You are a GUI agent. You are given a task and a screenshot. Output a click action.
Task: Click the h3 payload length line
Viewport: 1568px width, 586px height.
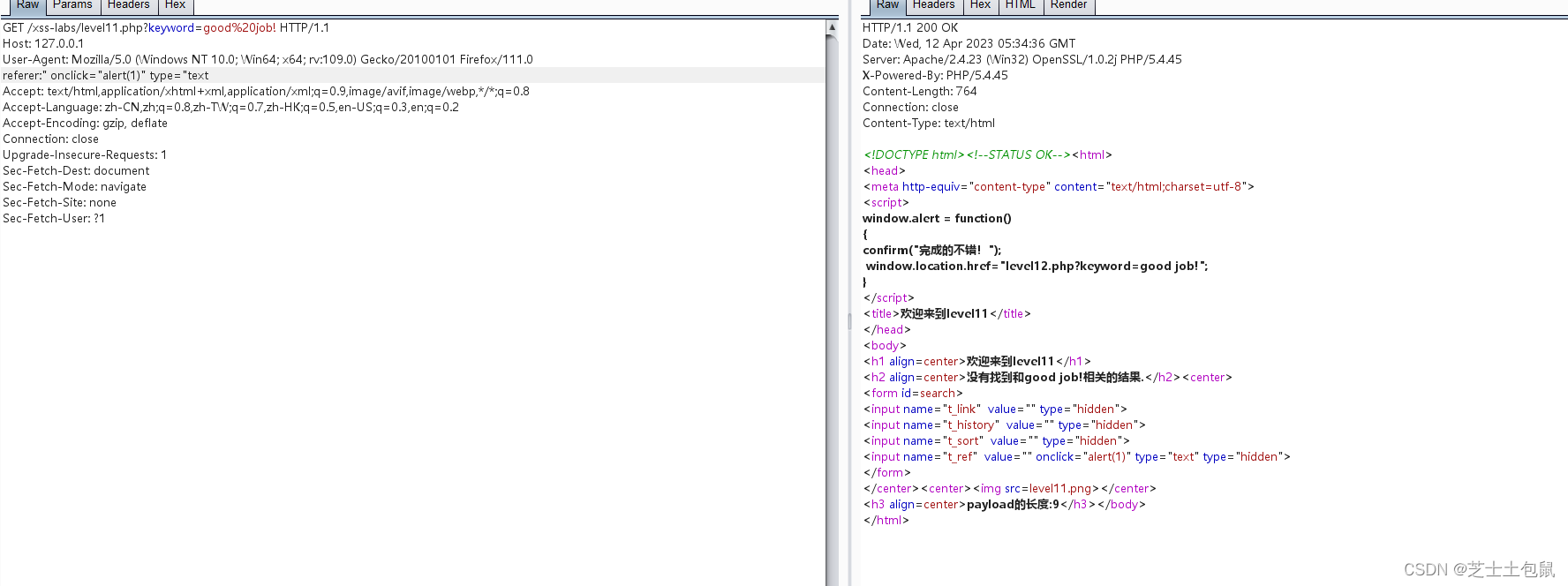point(1005,504)
